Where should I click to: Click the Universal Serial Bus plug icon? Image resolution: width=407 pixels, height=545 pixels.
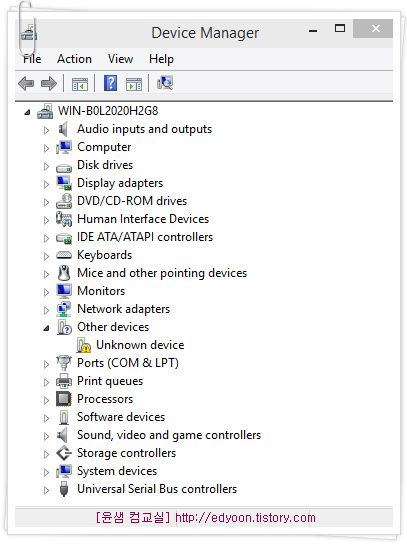tap(64, 489)
